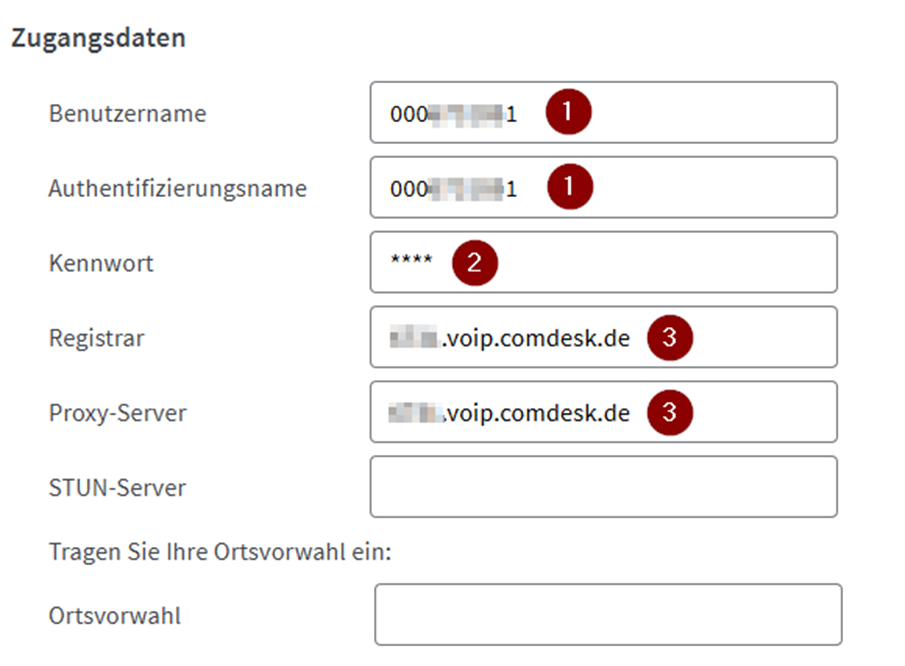
Task: Click the 'Tragen Sie Ihre Ortsvorwahl ein' text
Action: coord(219,552)
